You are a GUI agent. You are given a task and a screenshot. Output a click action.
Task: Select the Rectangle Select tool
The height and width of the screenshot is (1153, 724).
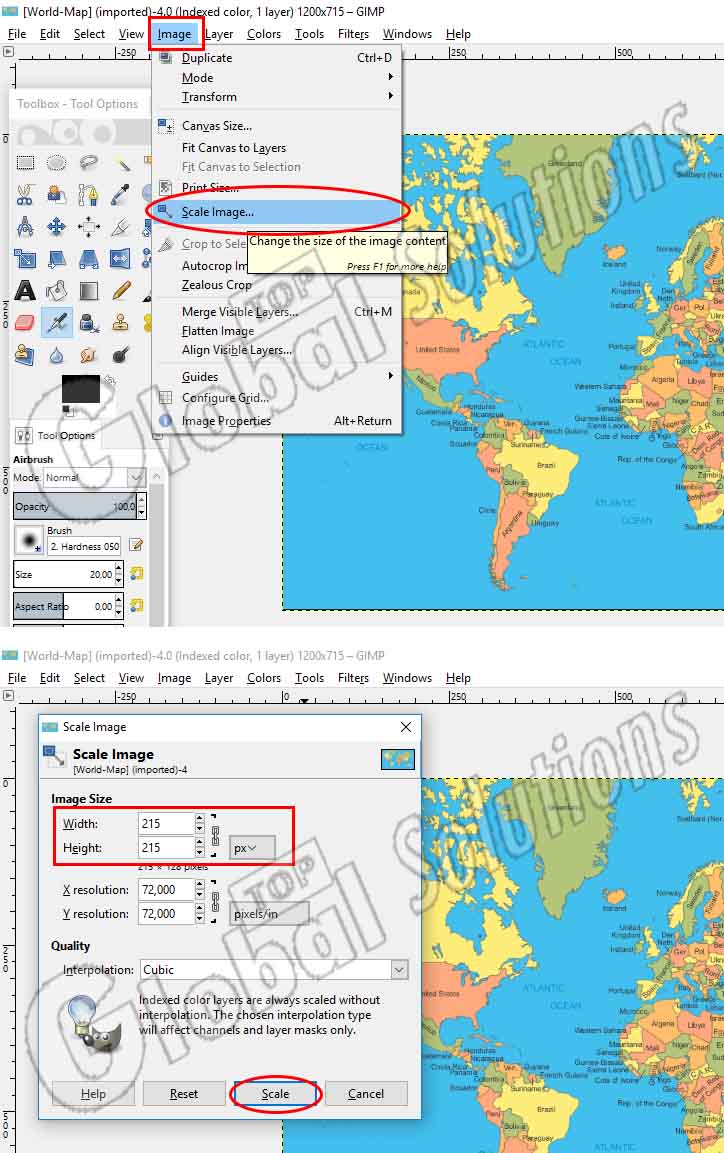(x=25, y=163)
